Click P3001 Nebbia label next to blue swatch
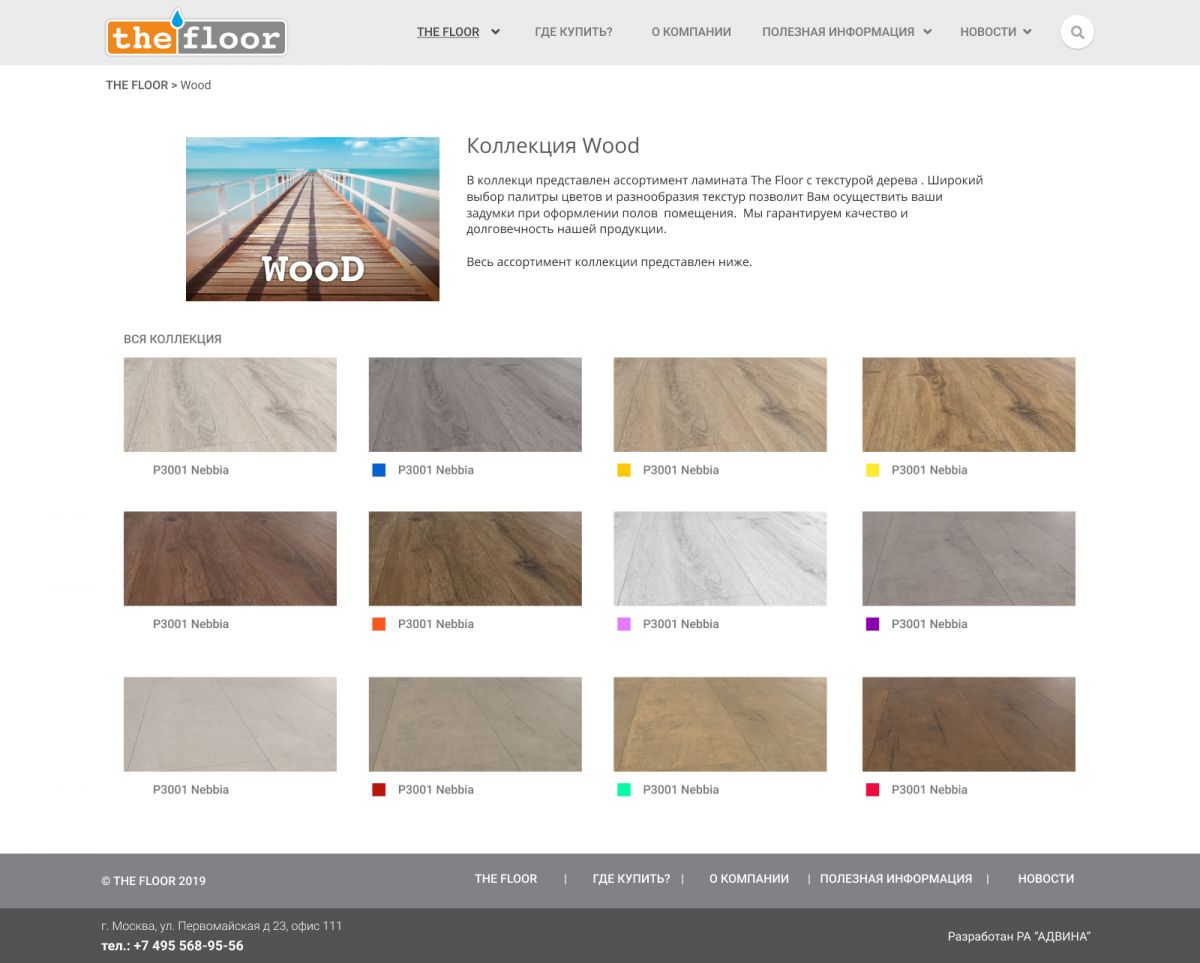The height and width of the screenshot is (963, 1200). [436, 470]
